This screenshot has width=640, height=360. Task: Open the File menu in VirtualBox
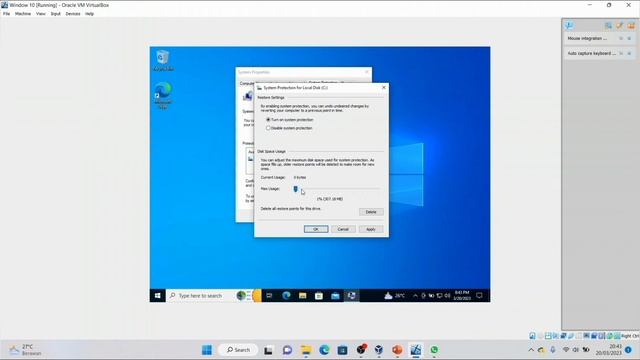(x=6, y=13)
